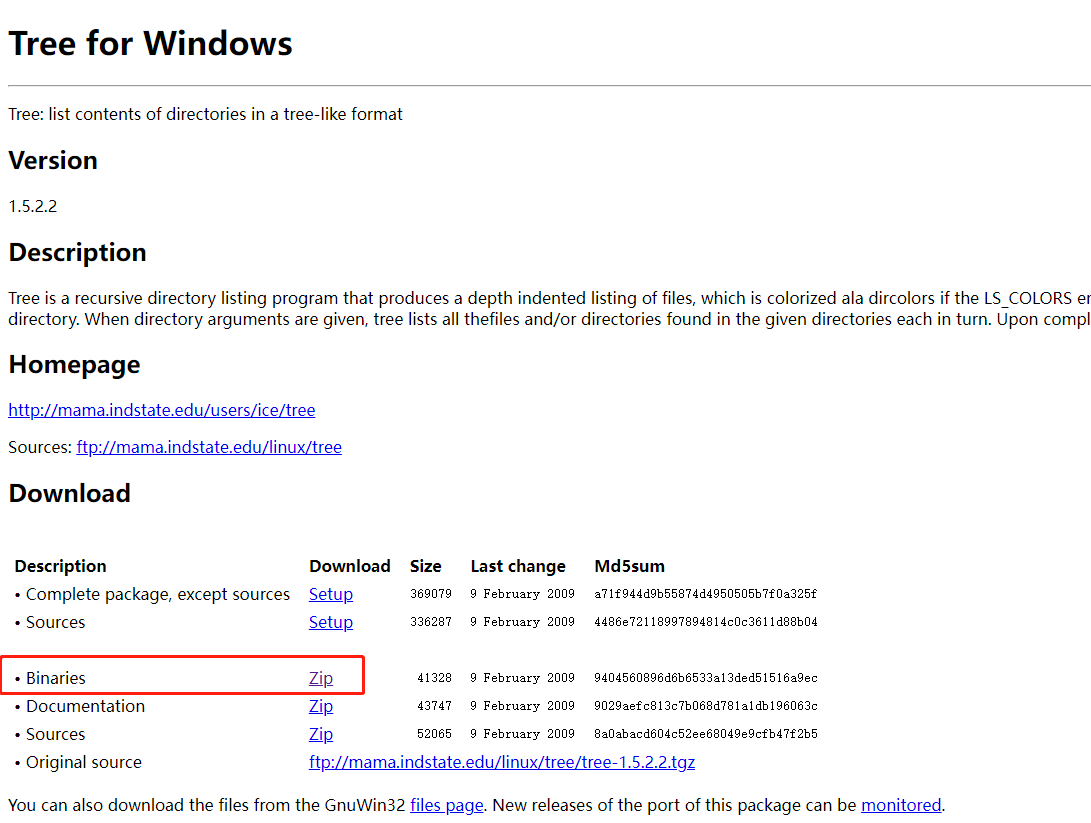The height and width of the screenshot is (823, 1091).
Task: Click the Md5sum column header
Action: pyautogui.click(x=630, y=566)
